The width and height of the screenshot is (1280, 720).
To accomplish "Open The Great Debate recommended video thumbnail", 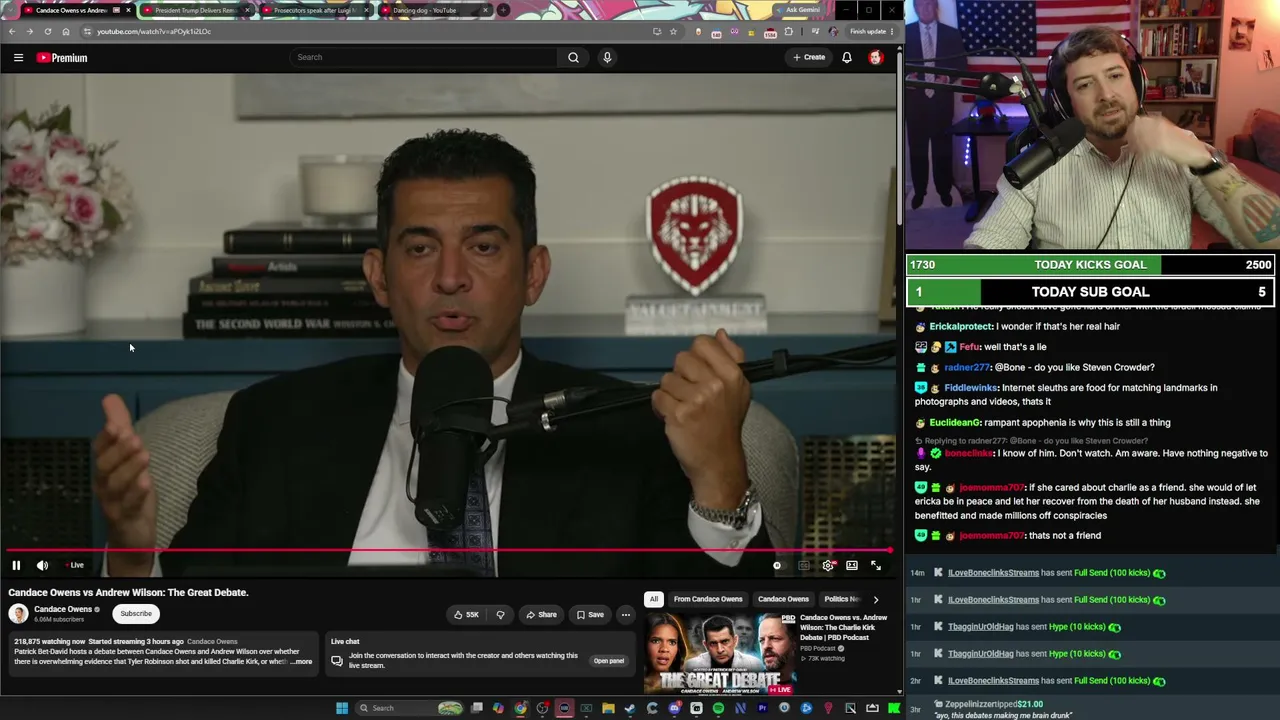I will (721, 654).
